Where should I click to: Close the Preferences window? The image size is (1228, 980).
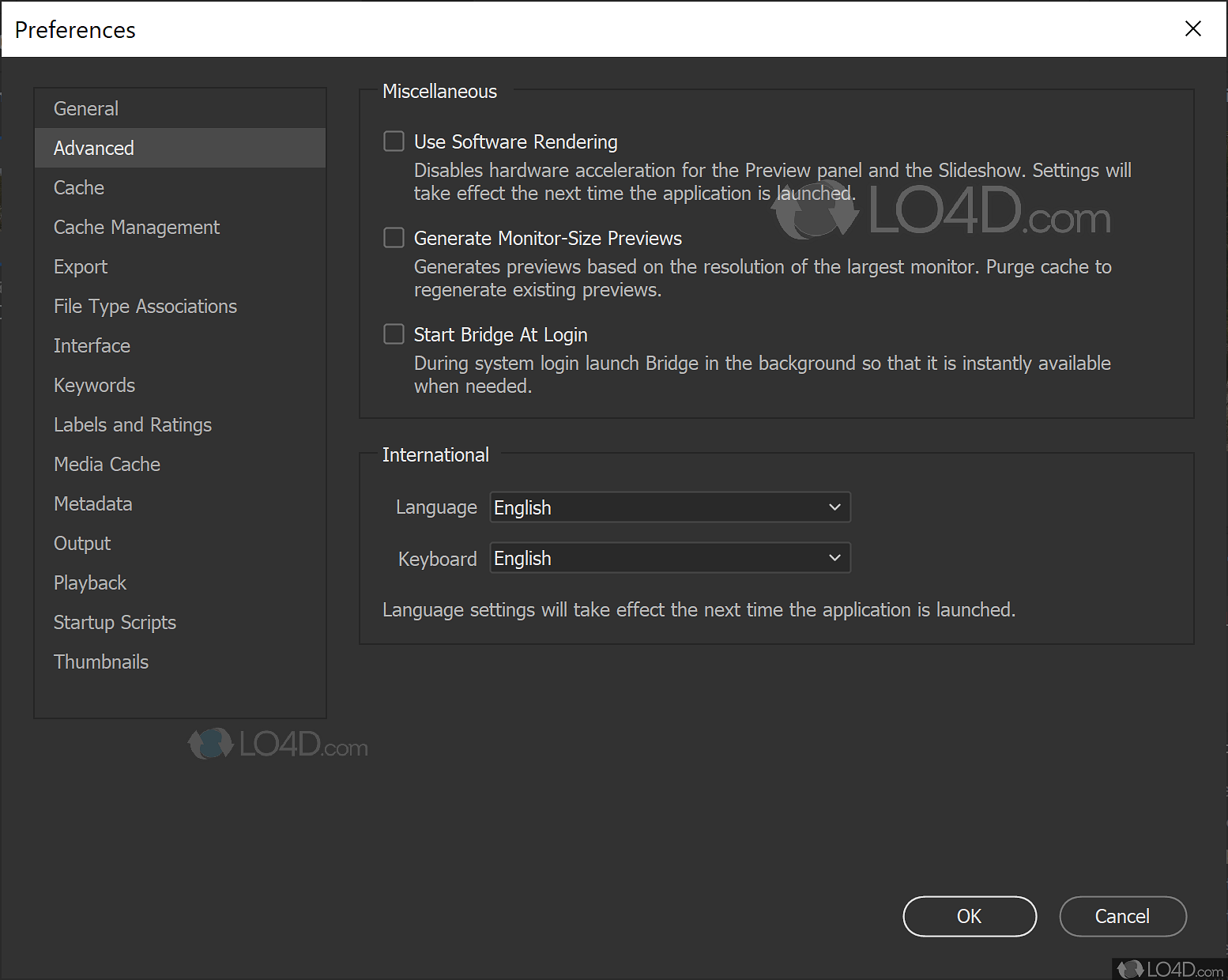point(1192,28)
